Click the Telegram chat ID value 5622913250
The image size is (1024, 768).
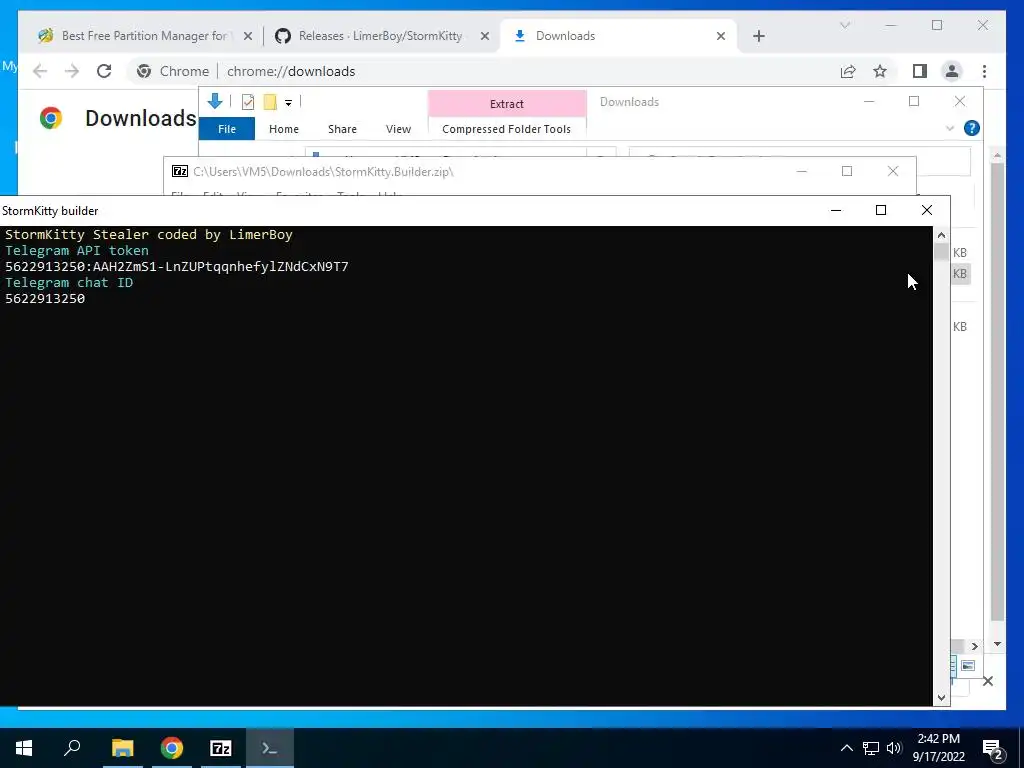(x=45, y=298)
